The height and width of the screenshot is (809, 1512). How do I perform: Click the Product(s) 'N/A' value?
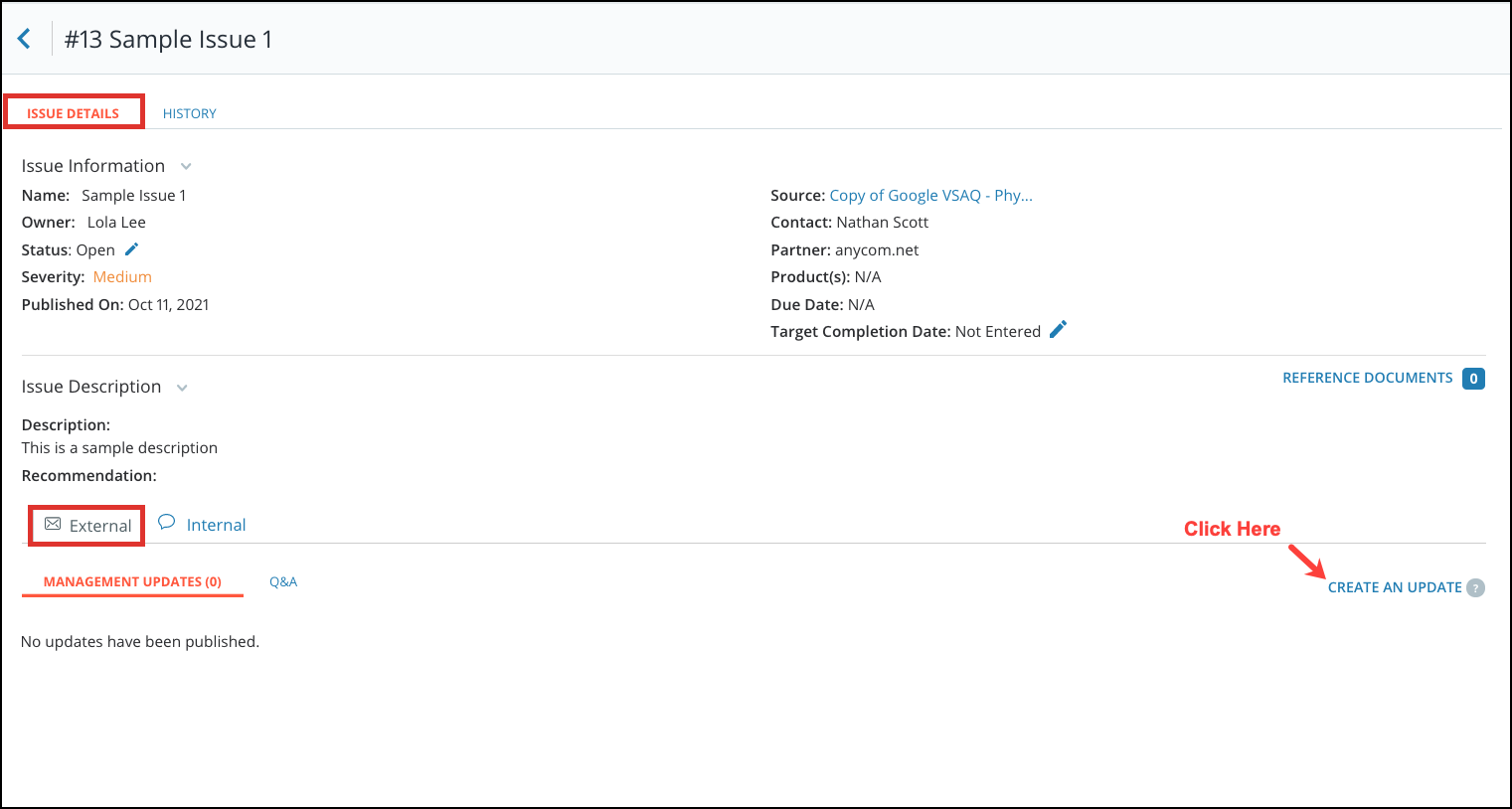(x=868, y=277)
